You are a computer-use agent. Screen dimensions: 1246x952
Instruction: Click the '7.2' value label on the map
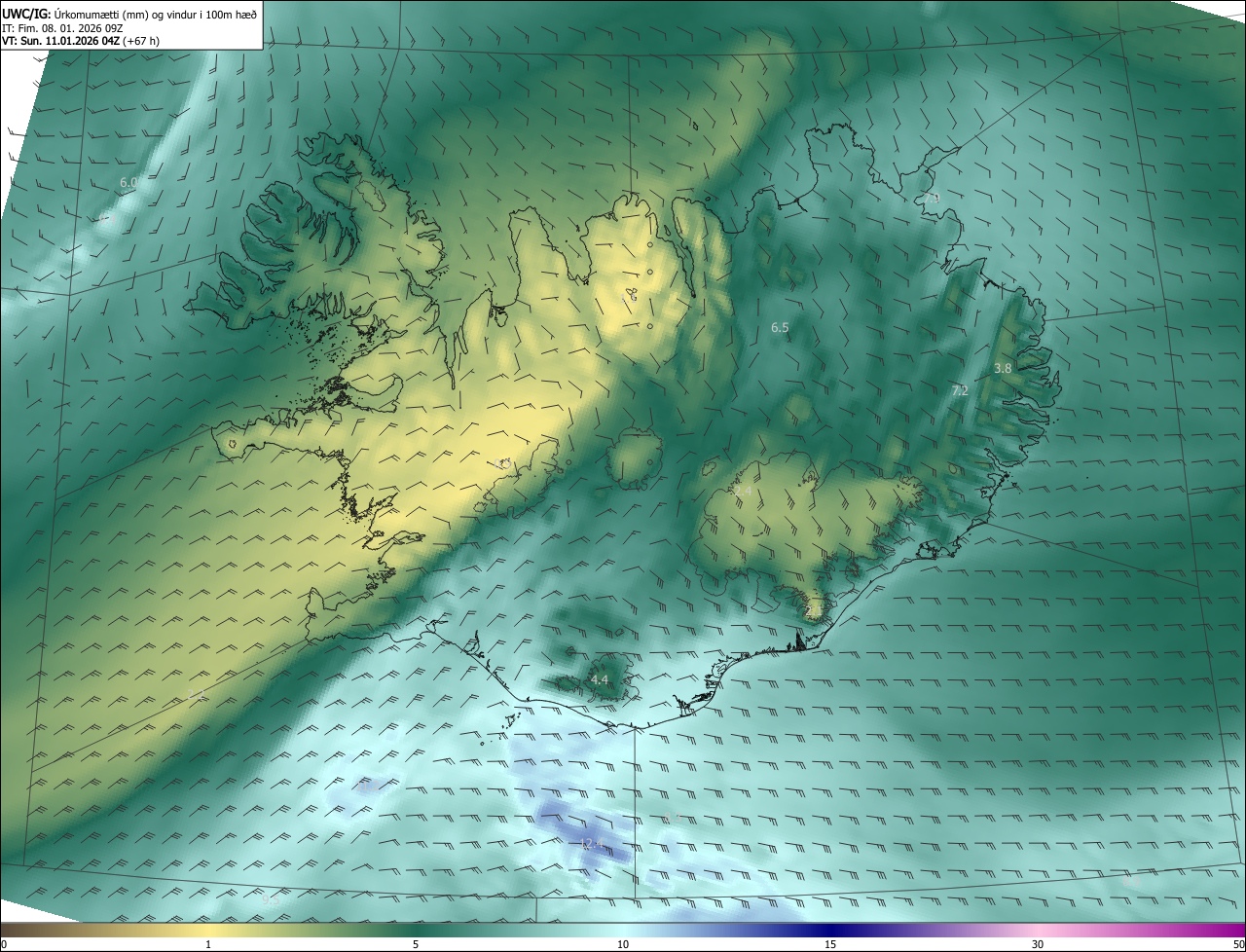960,390
